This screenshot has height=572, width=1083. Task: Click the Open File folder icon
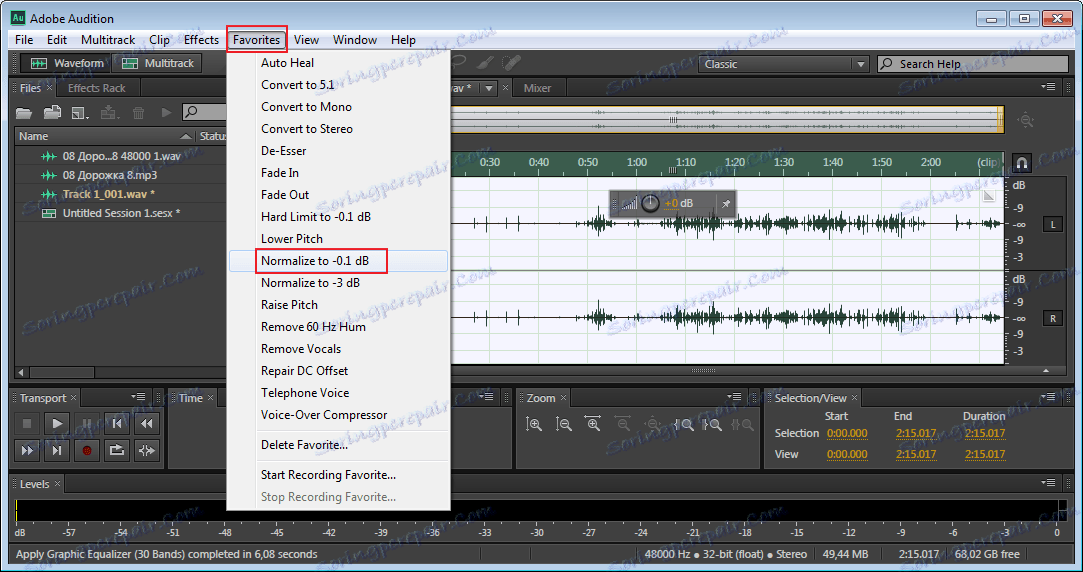(24, 112)
